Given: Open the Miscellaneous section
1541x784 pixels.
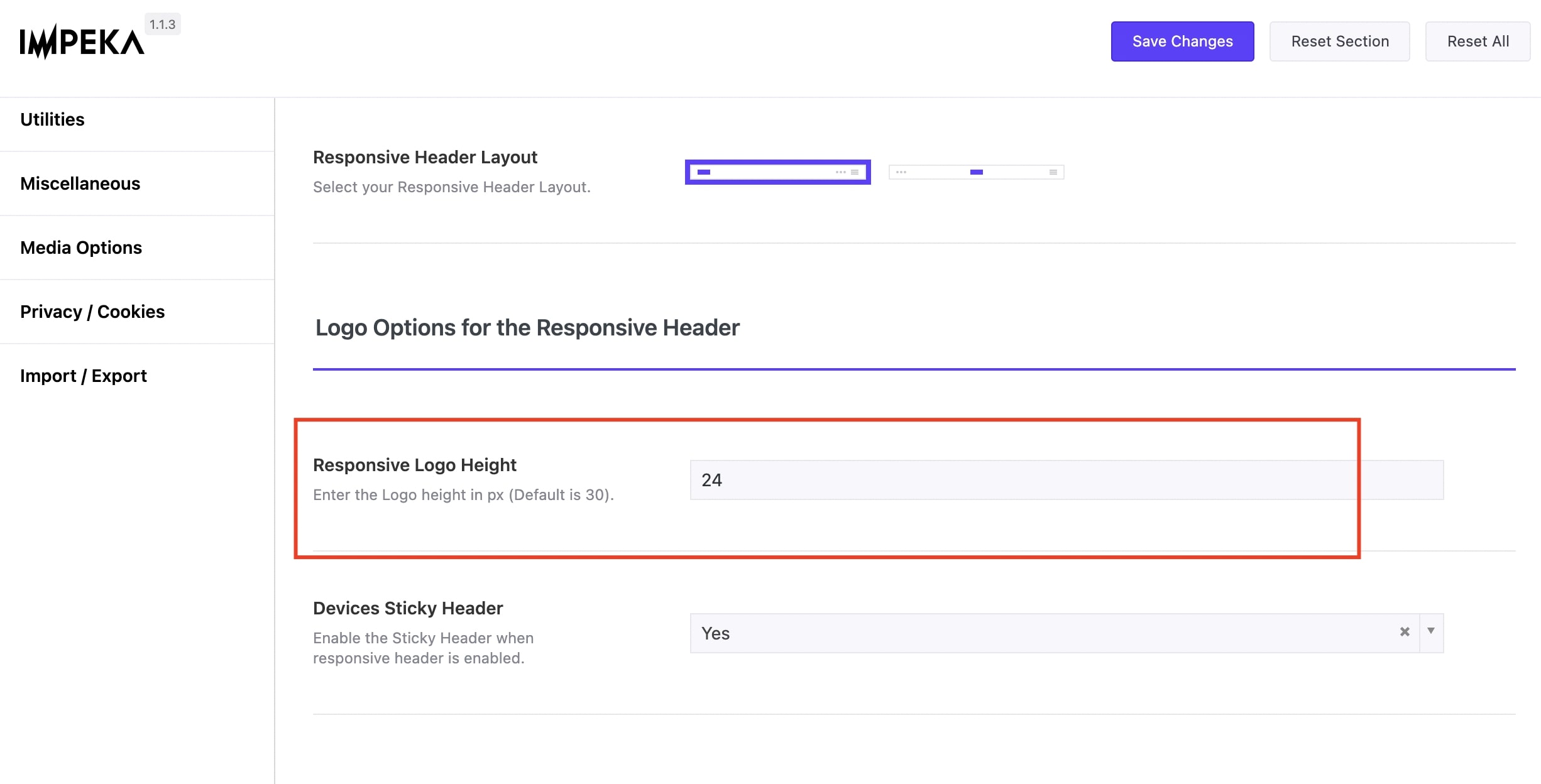Looking at the screenshot, I should click(x=80, y=183).
